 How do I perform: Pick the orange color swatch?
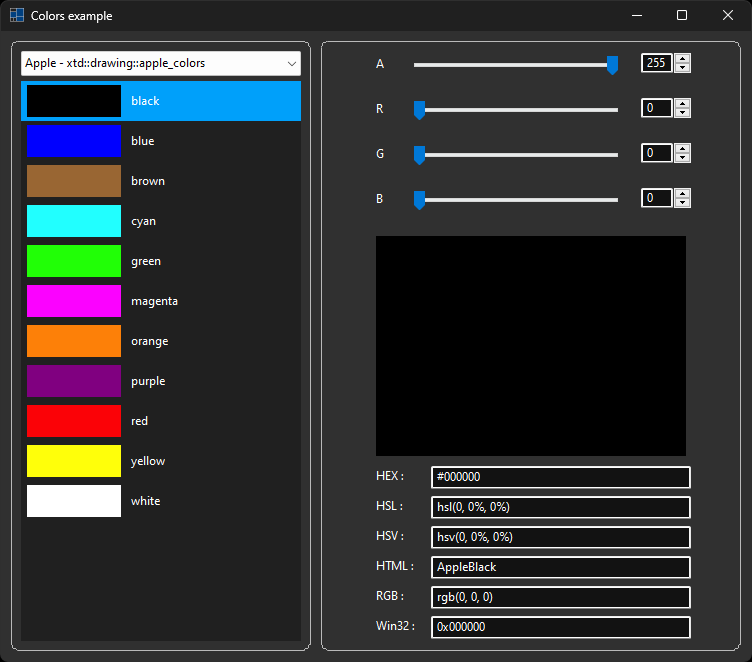coord(74,341)
